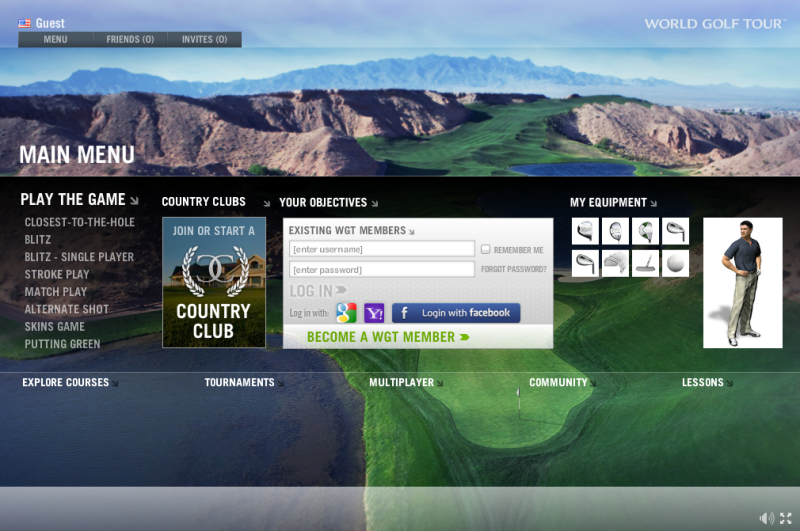
Task: Enter fullscreen with the expand arrows icon
Action: click(786, 518)
